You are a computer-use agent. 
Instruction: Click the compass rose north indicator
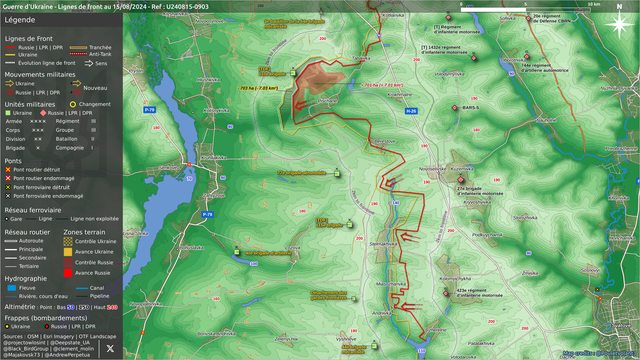tap(620, 23)
